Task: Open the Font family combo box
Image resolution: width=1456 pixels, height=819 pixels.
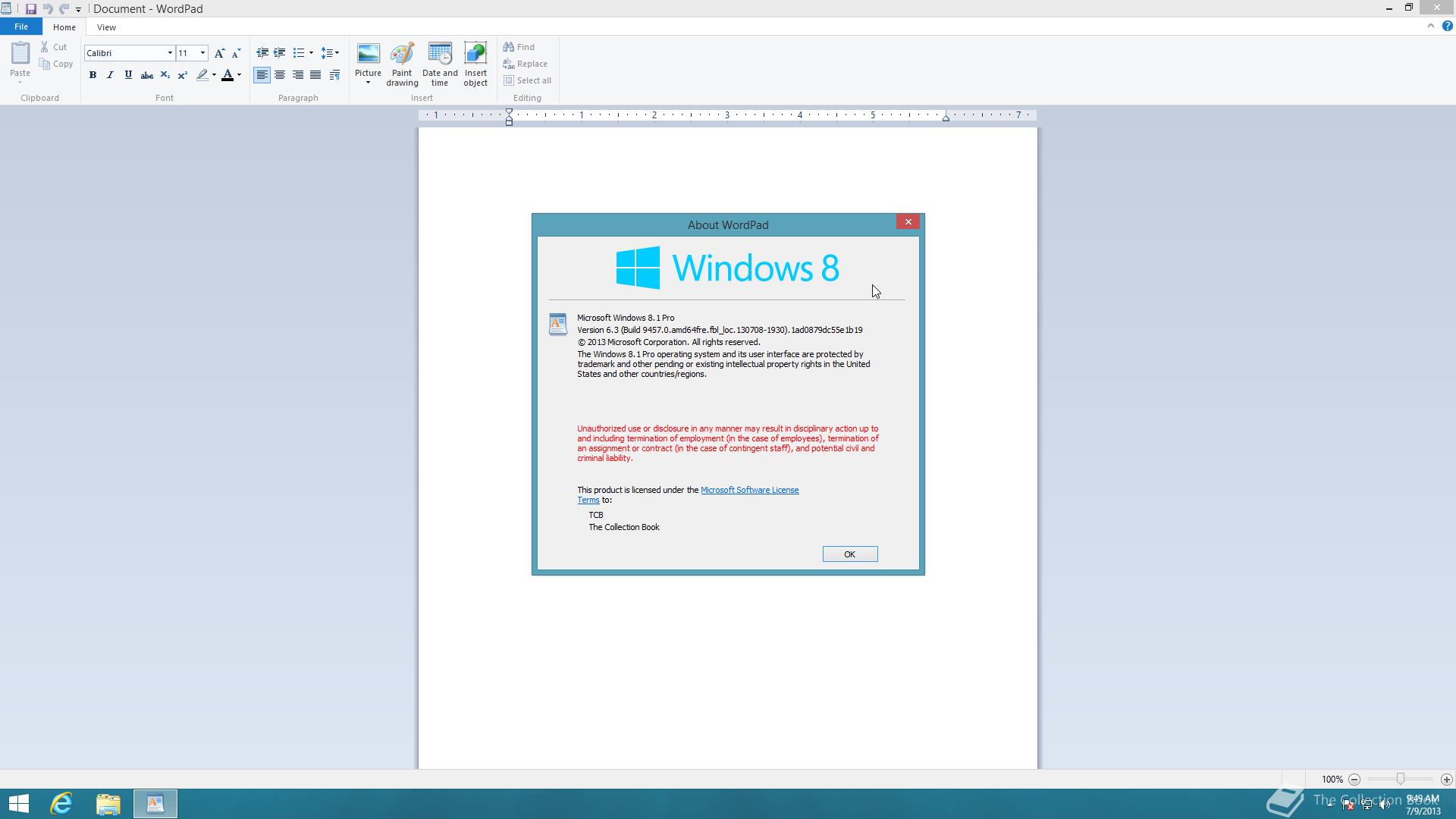Action: click(x=130, y=53)
